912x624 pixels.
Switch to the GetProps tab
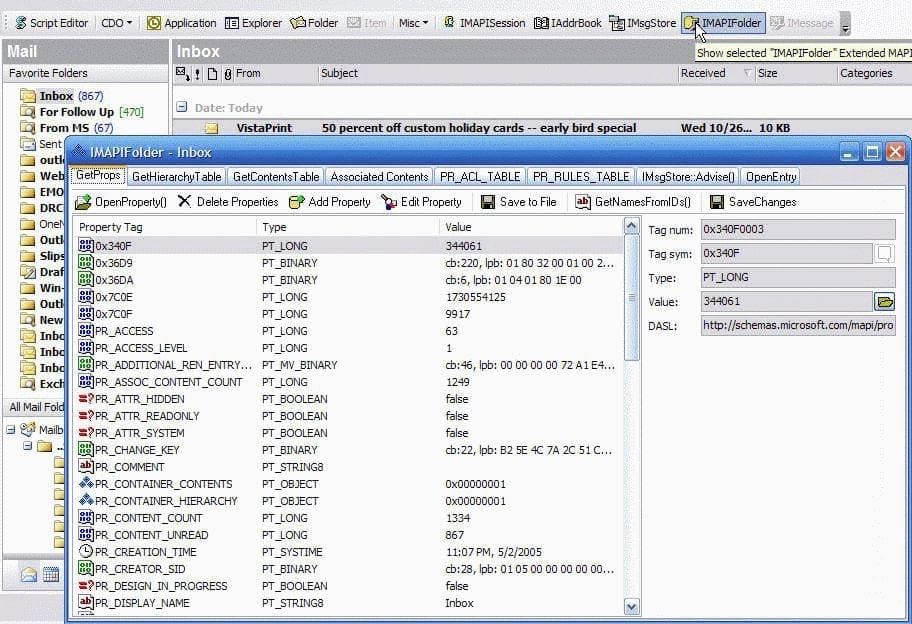pyautogui.click(x=98, y=176)
